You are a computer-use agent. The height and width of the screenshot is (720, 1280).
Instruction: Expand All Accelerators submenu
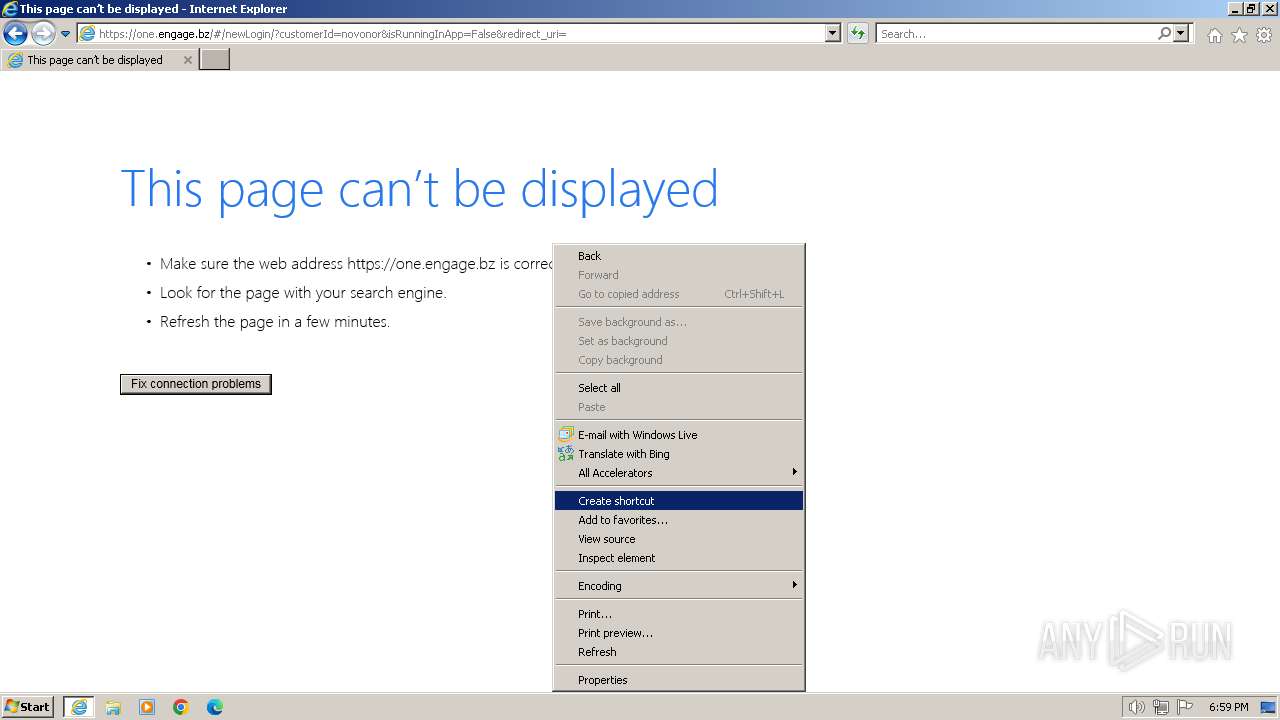coord(679,473)
